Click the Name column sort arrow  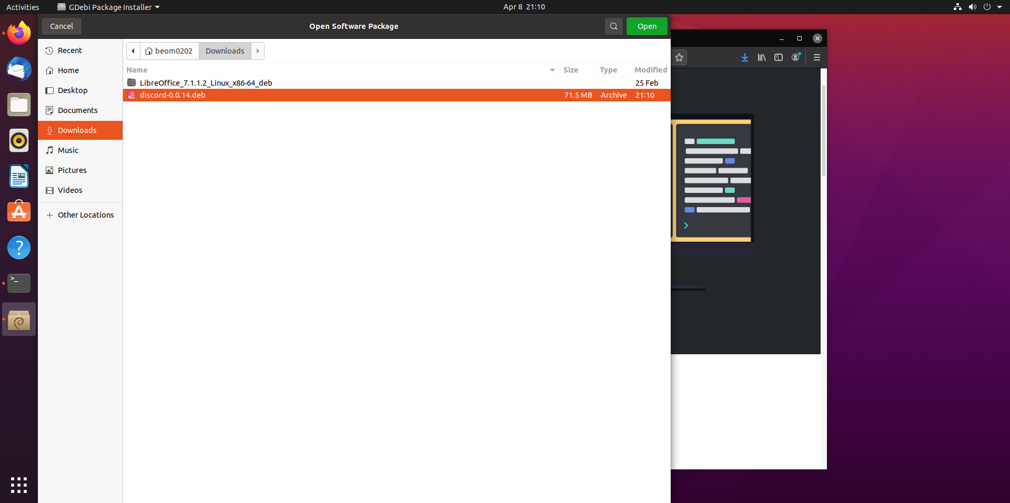click(x=552, y=70)
